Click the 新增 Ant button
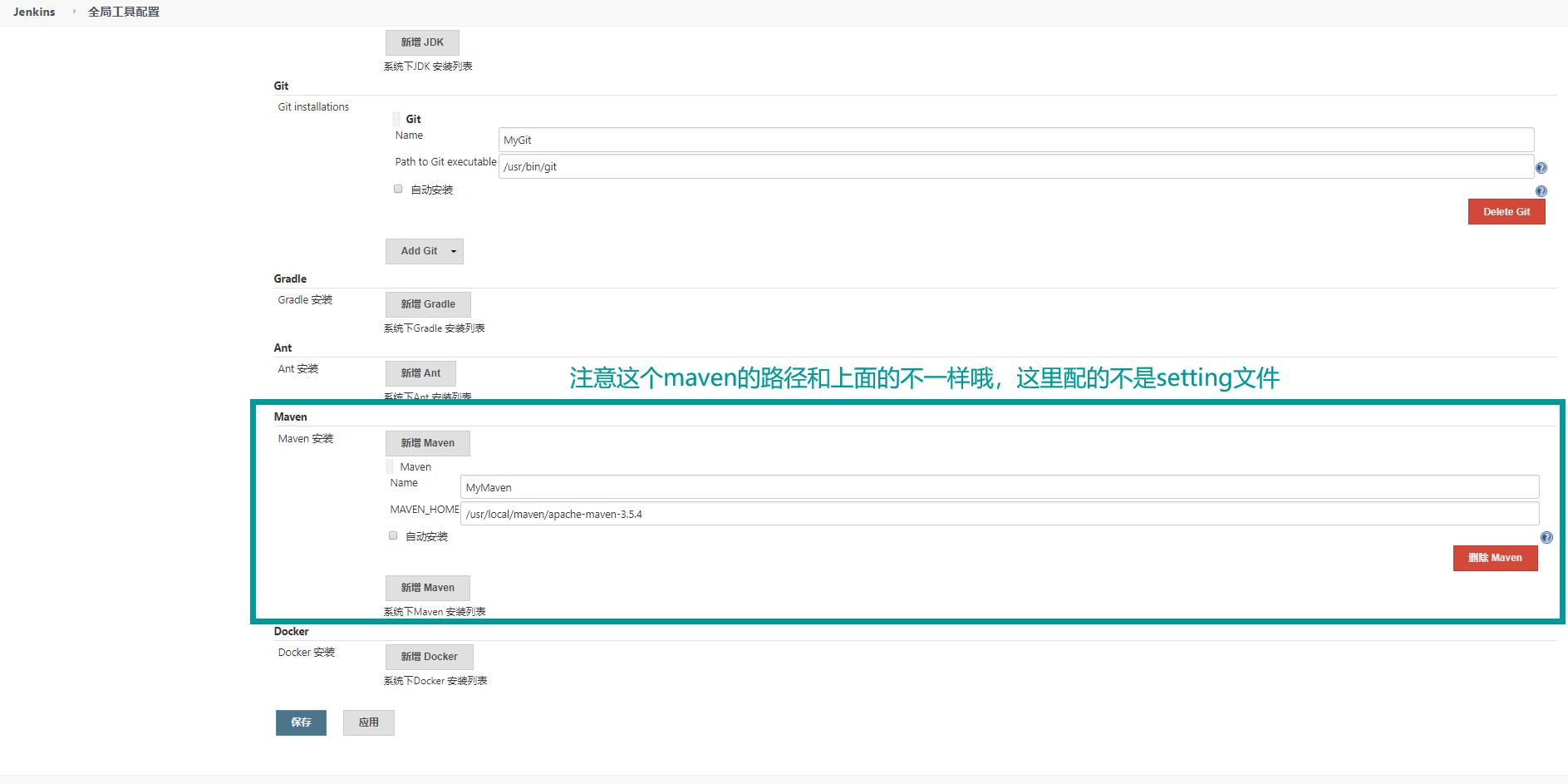 [x=420, y=373]
